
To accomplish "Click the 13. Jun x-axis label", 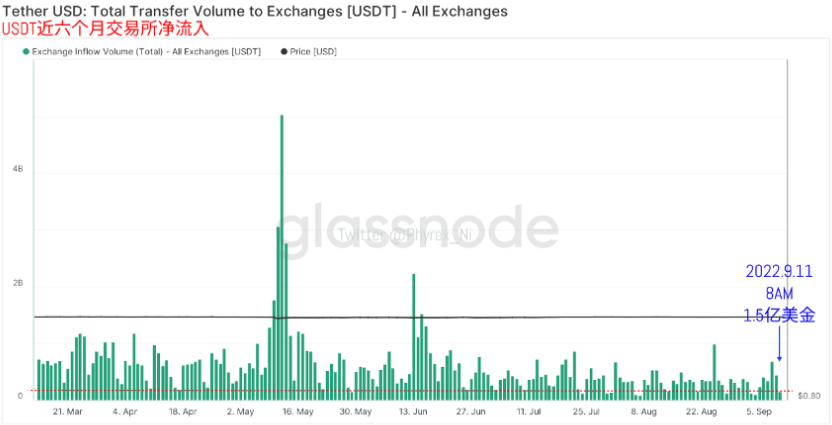I will pyautogui.click(x=413, y=411).
